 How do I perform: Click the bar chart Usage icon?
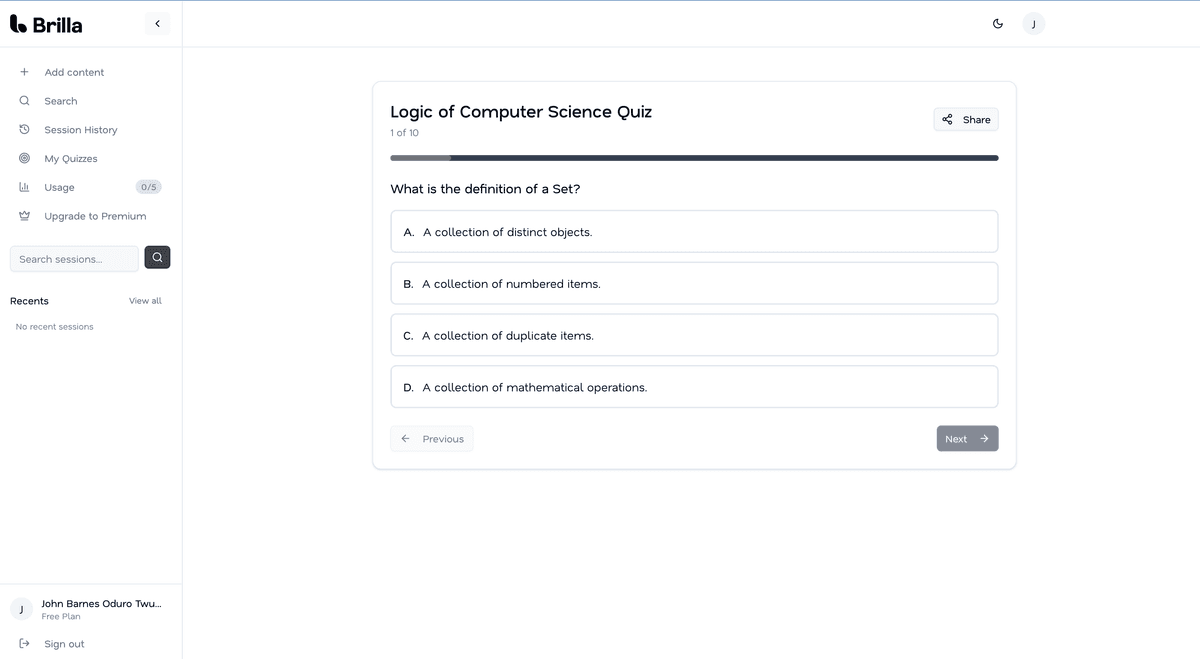24,187
